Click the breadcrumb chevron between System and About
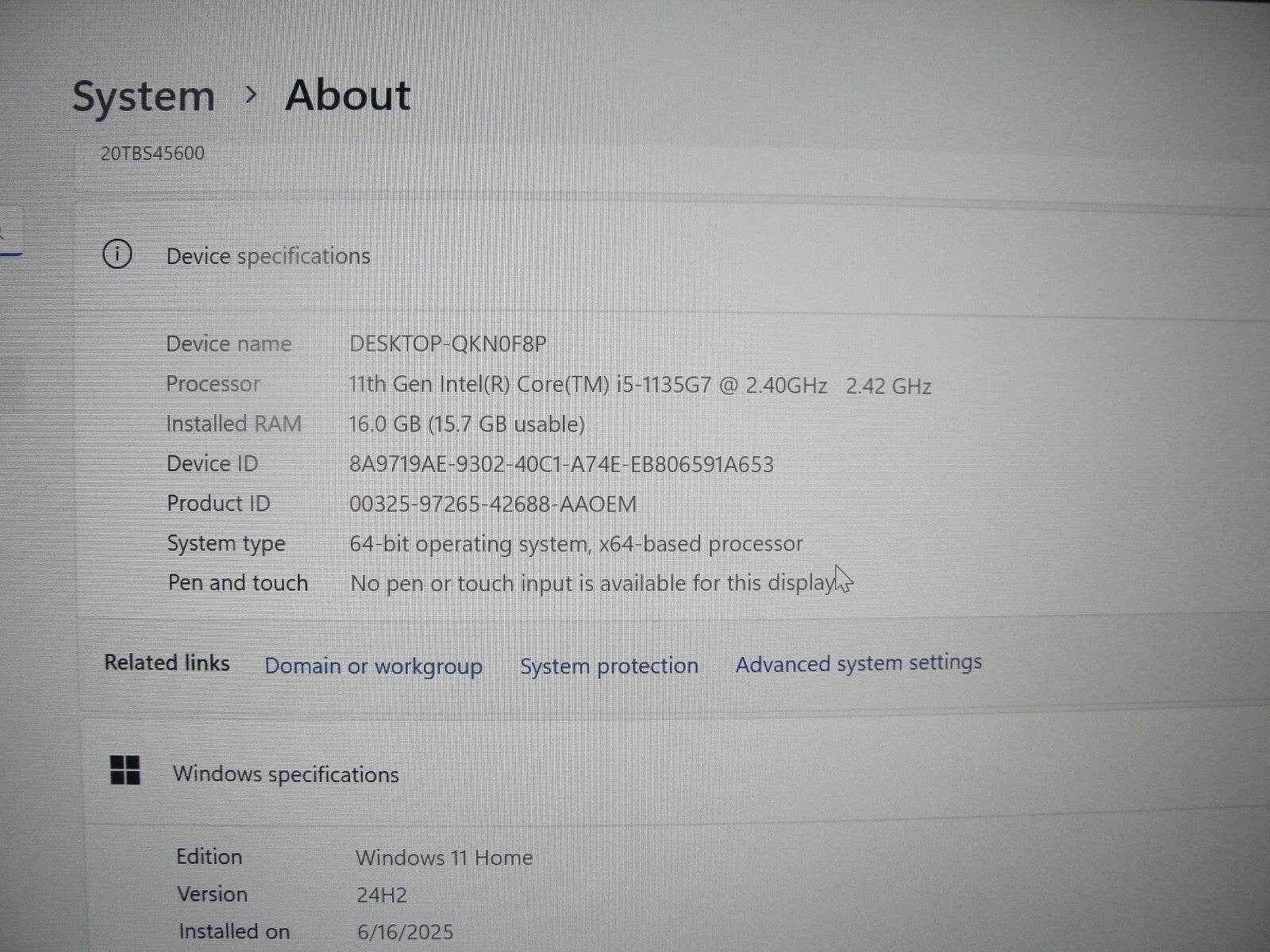 tap(252, 96)
